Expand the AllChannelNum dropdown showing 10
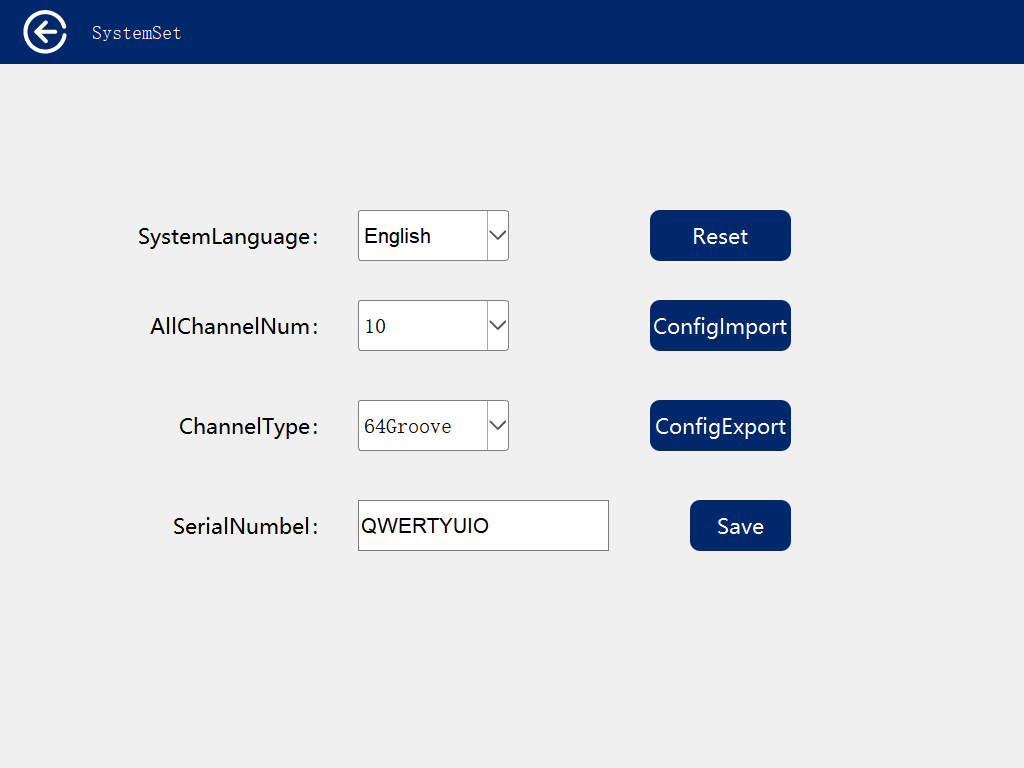This screenshot has width=1024, height=768. pyautogui.click(x=433, y=326)
